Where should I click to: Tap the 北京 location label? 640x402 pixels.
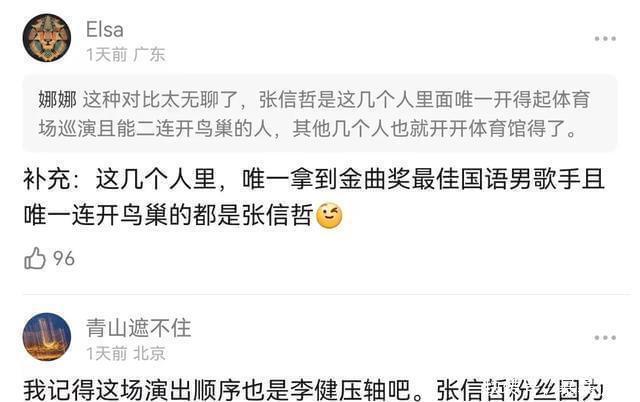click(149, 353)
